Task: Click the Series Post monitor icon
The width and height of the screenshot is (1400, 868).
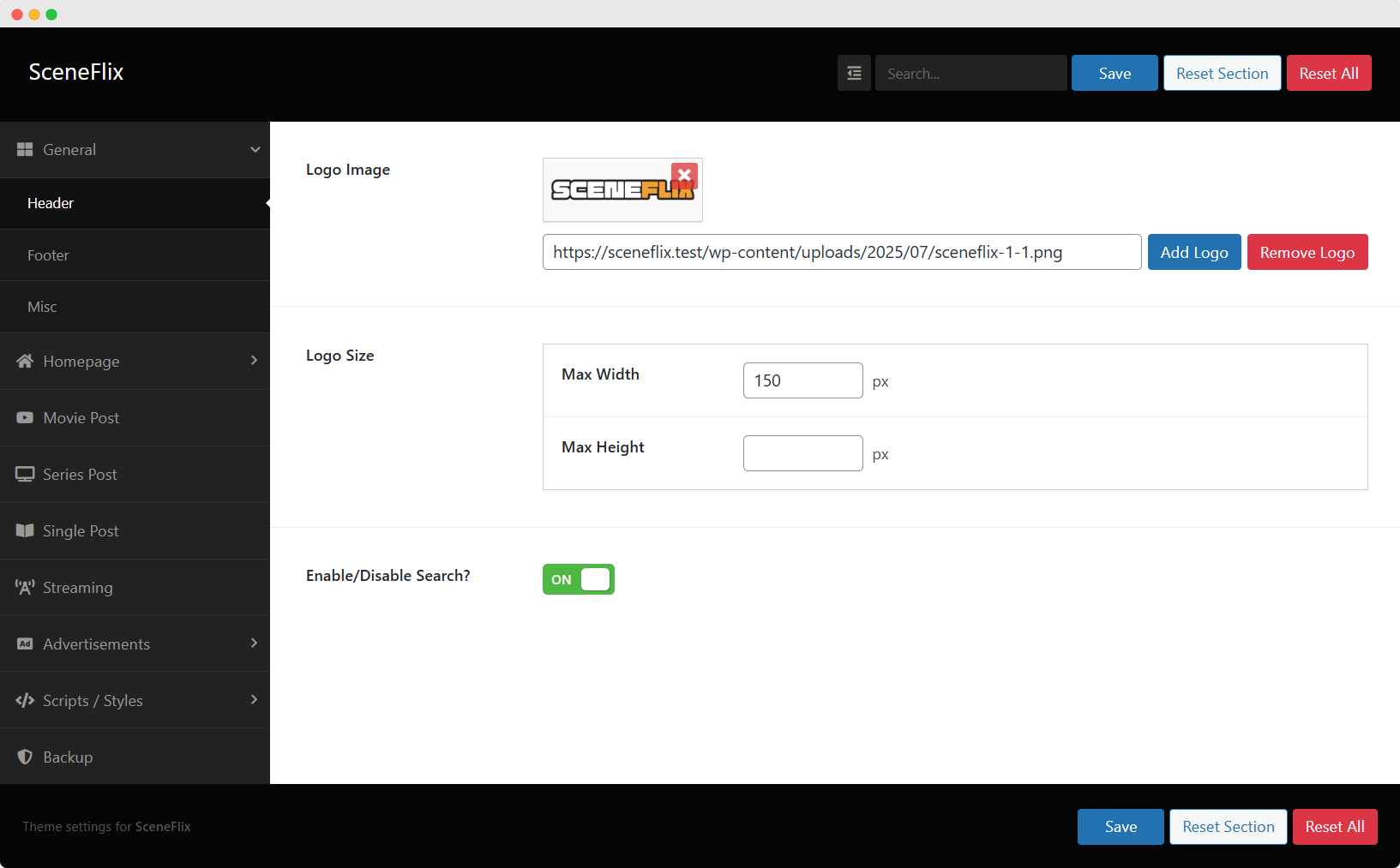Action: (x=25, y=474)
